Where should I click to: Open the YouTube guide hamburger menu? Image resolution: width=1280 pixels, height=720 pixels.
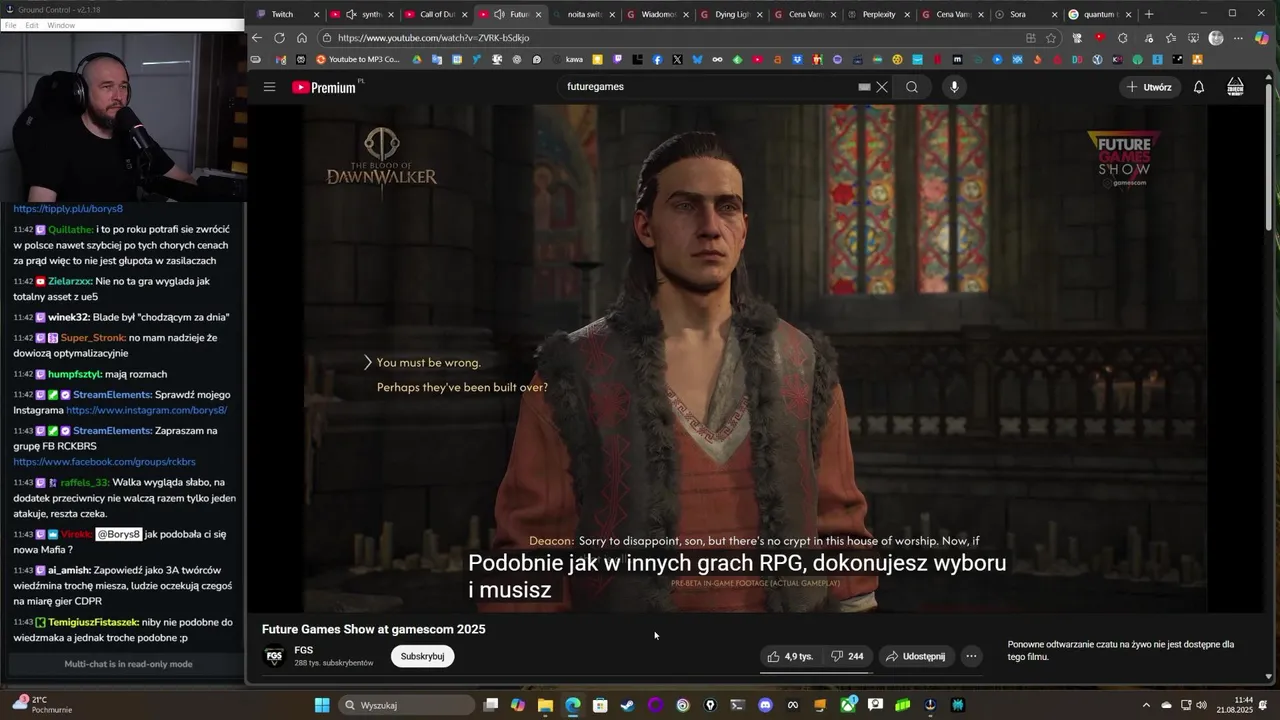(269, 87)
